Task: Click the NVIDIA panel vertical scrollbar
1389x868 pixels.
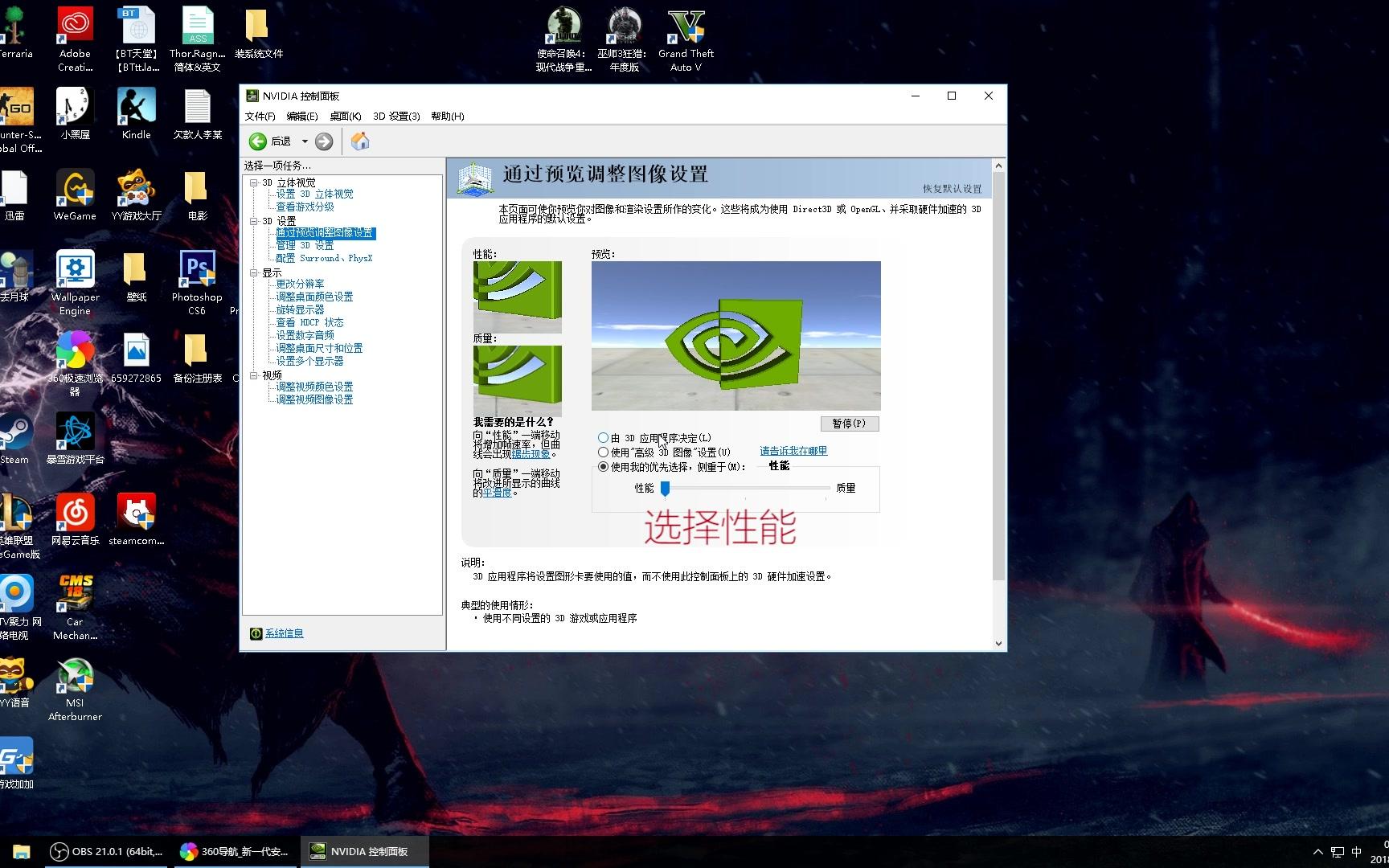Action: point(998,378)
